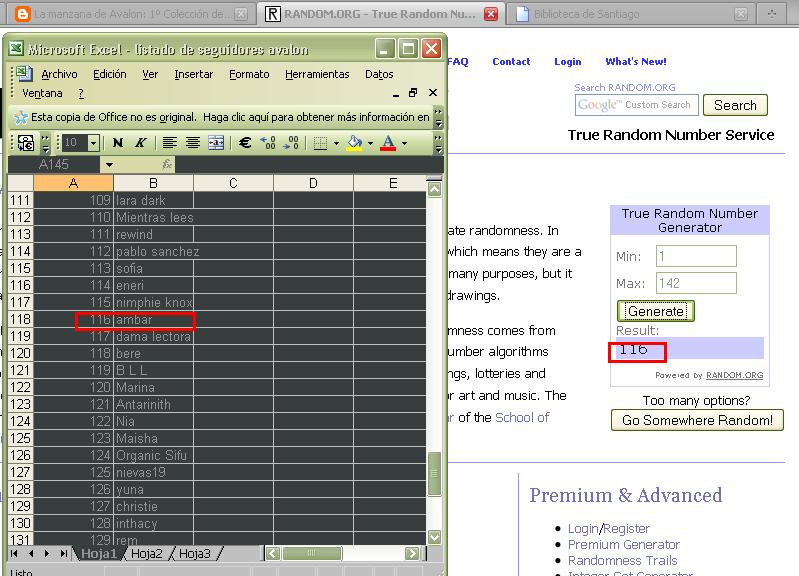Close the inner workbook window
Image resolution: width=799 pixels, height=576 pixels.
coord(433,92)
